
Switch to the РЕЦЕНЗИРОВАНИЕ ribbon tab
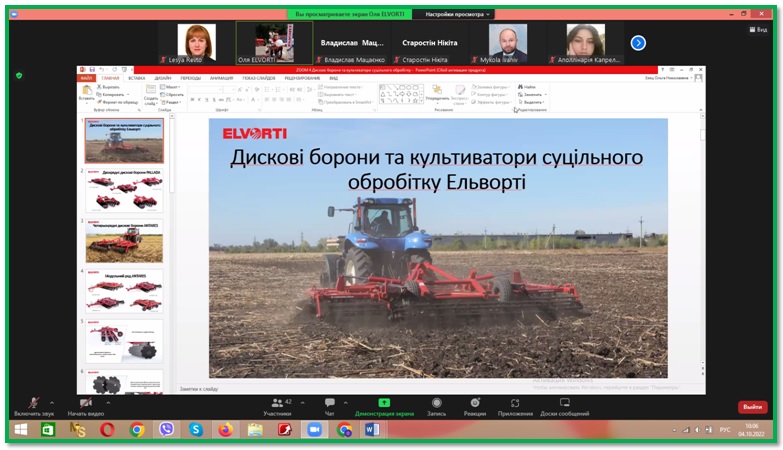pos(302,78)
